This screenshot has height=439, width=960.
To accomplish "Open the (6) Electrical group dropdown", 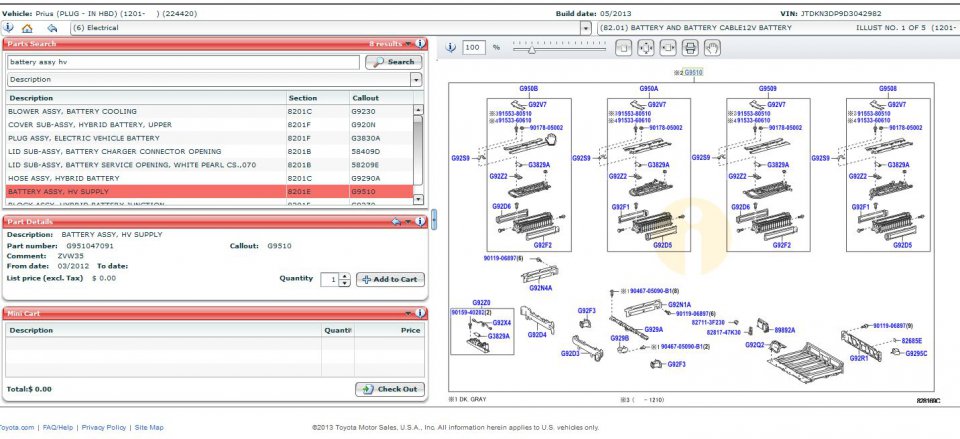I will click(587, 28).
